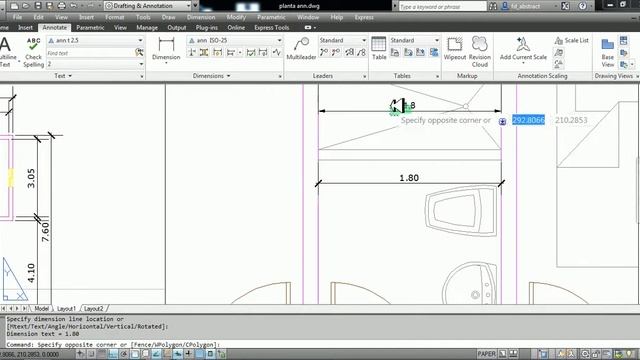Click the Add/Delete Scales icon under Scale List

pos(559,52)
